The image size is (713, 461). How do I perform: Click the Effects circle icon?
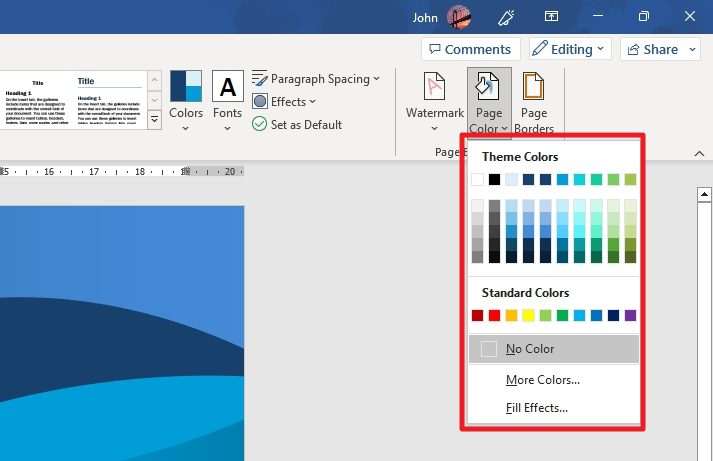260,101
